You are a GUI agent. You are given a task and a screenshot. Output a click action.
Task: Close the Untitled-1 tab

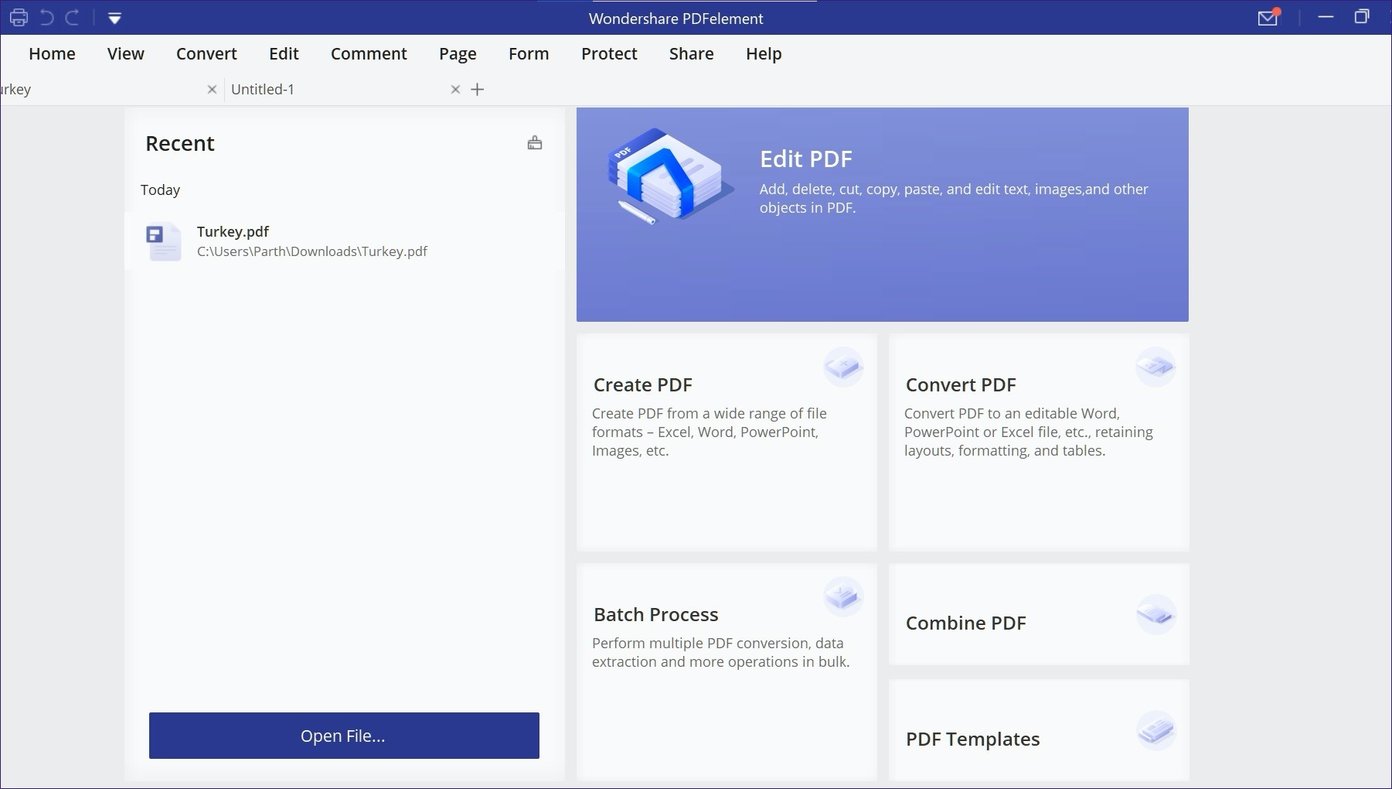point(455,89)
